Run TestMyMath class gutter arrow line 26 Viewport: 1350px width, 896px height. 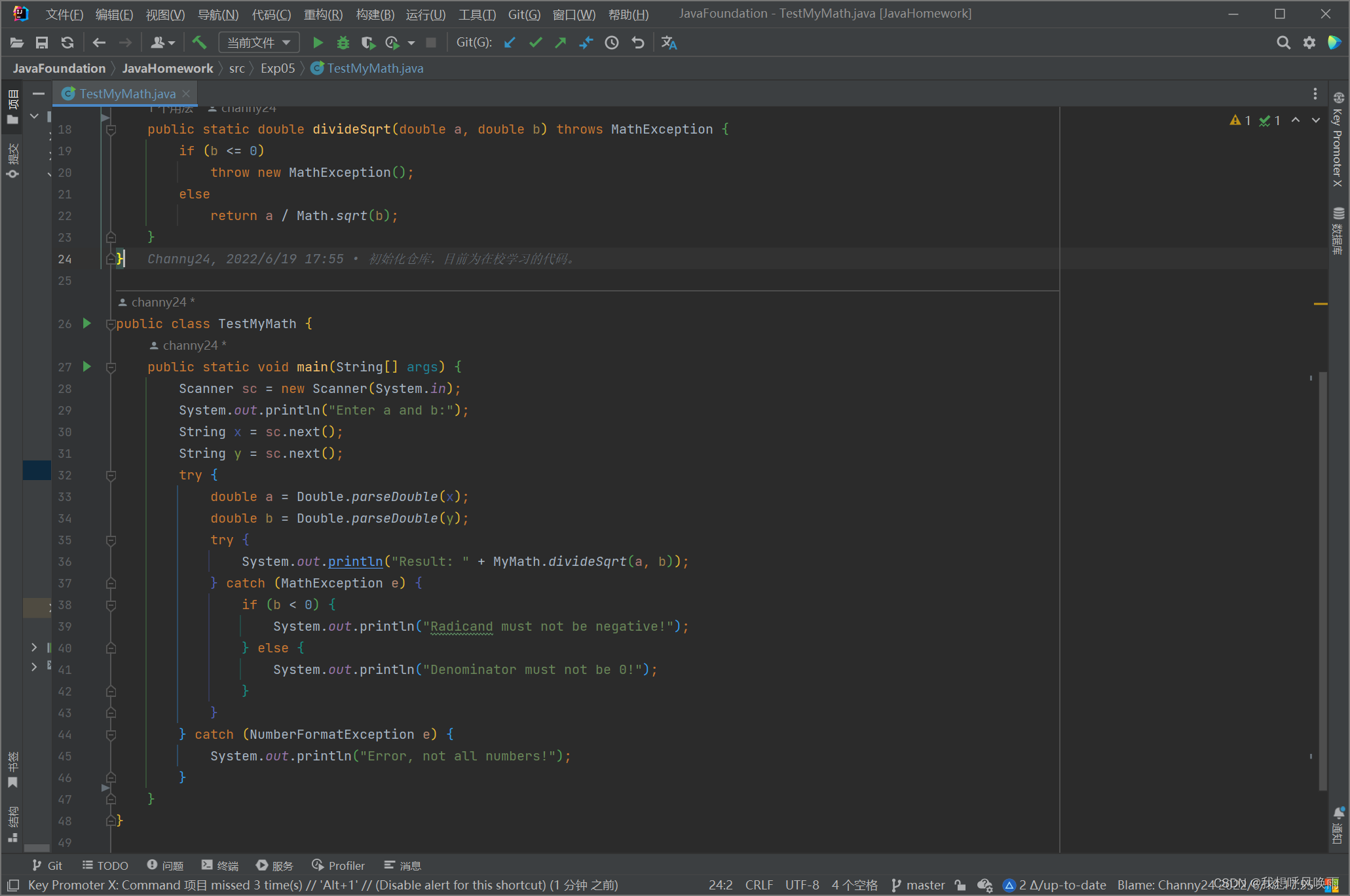click(x=86, y=323)
